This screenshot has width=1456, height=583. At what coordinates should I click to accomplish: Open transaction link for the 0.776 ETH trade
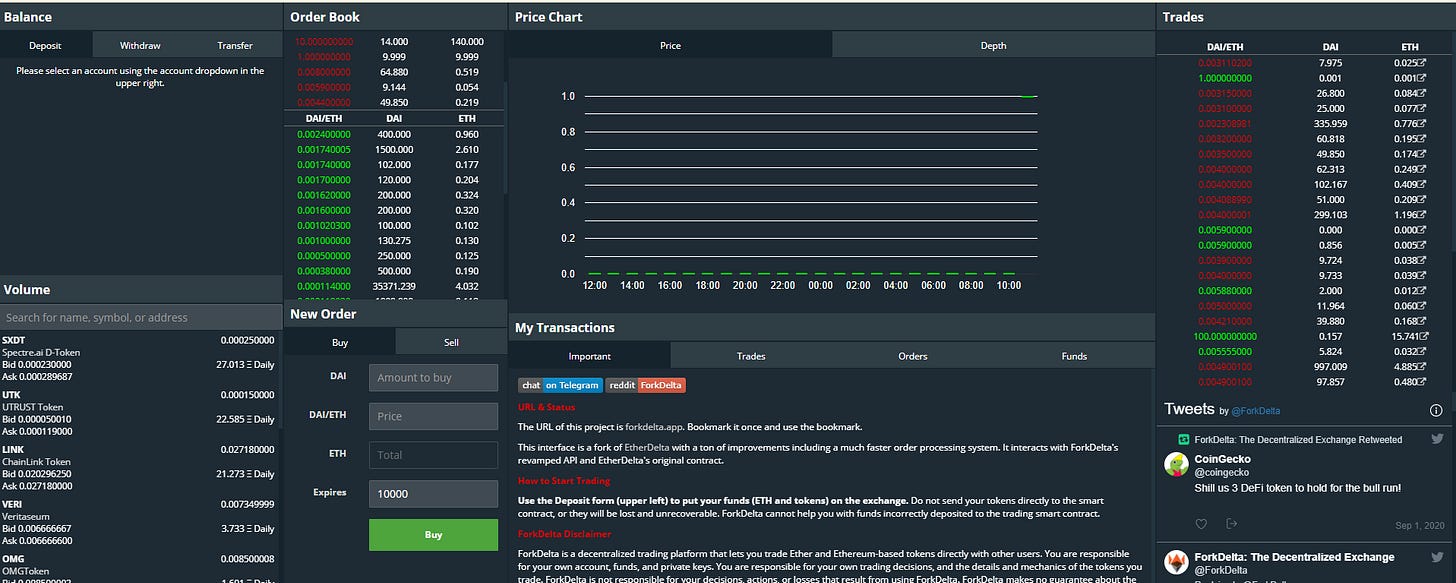(1424, 124)
